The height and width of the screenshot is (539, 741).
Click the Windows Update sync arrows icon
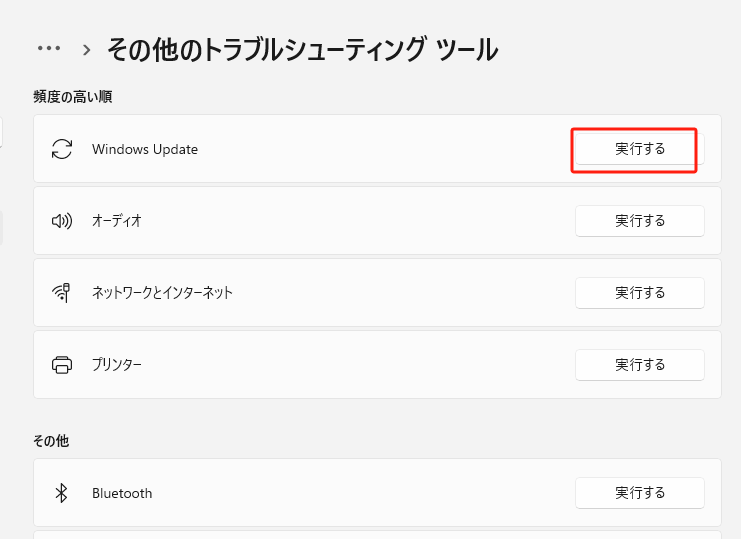(x=62, y=149)
